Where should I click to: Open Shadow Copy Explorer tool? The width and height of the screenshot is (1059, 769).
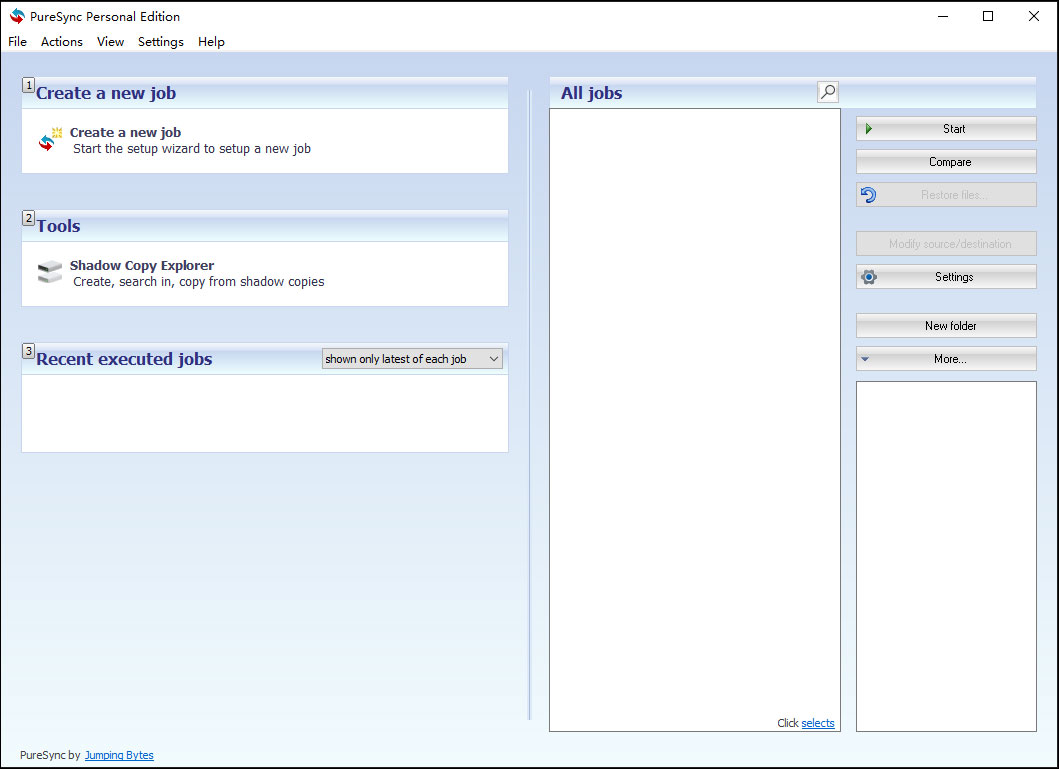142,265
